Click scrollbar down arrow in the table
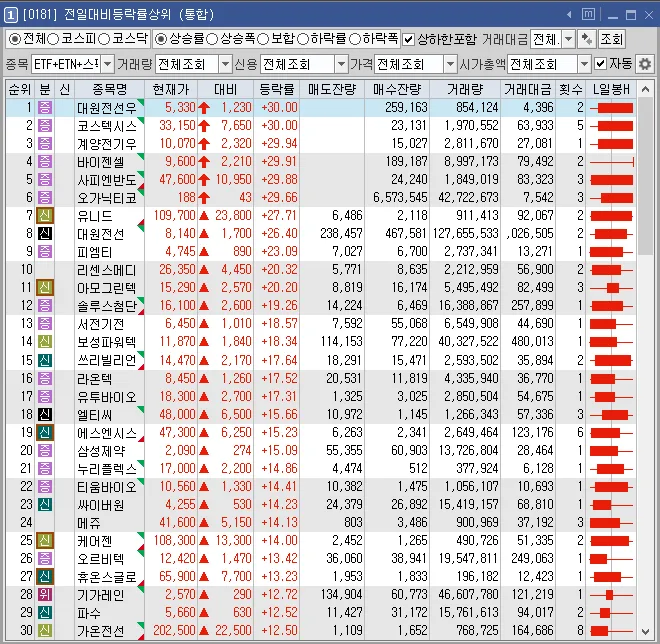 (645, 631)
